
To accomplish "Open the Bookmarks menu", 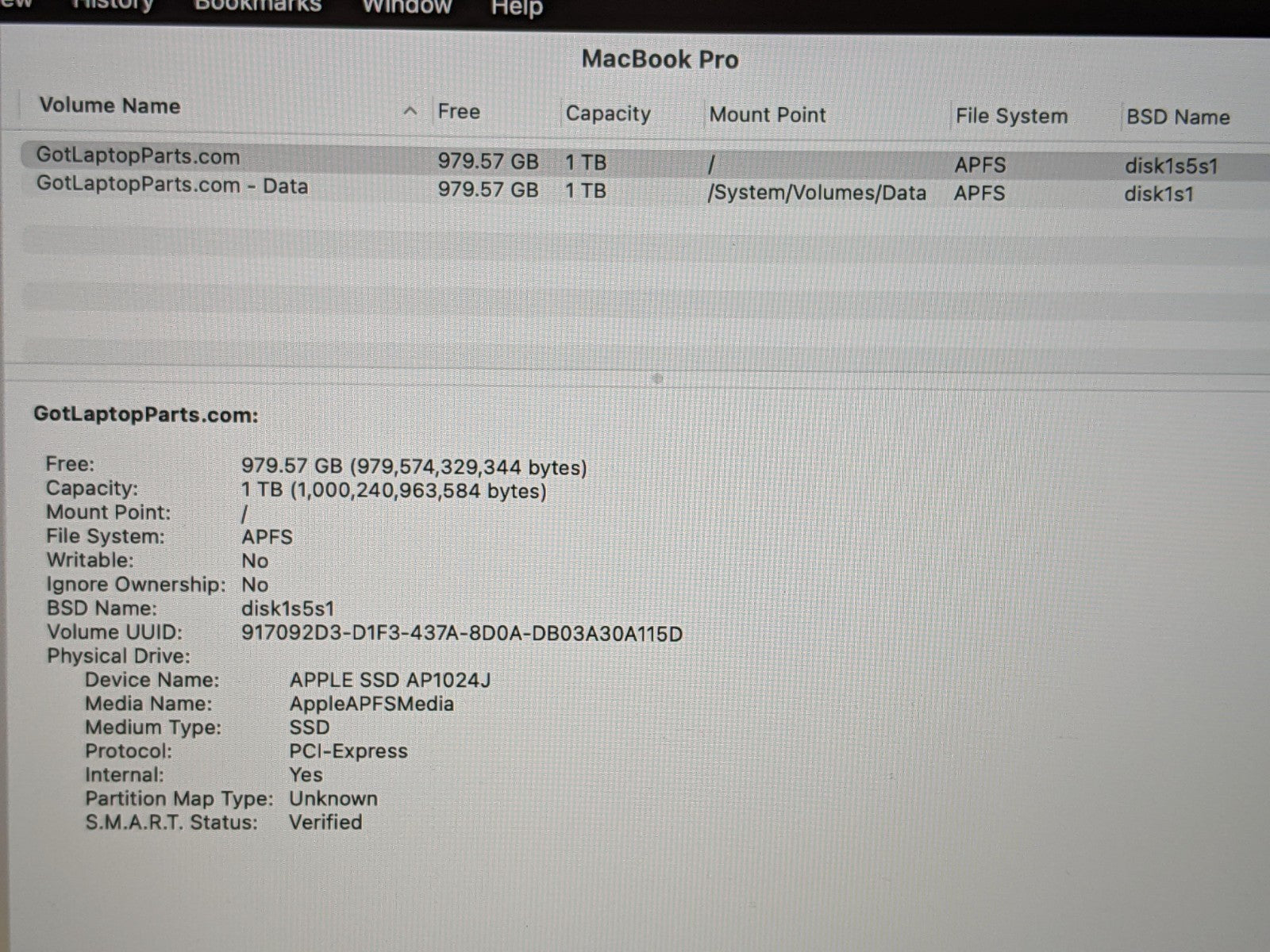I will click(x=258, y=6).
